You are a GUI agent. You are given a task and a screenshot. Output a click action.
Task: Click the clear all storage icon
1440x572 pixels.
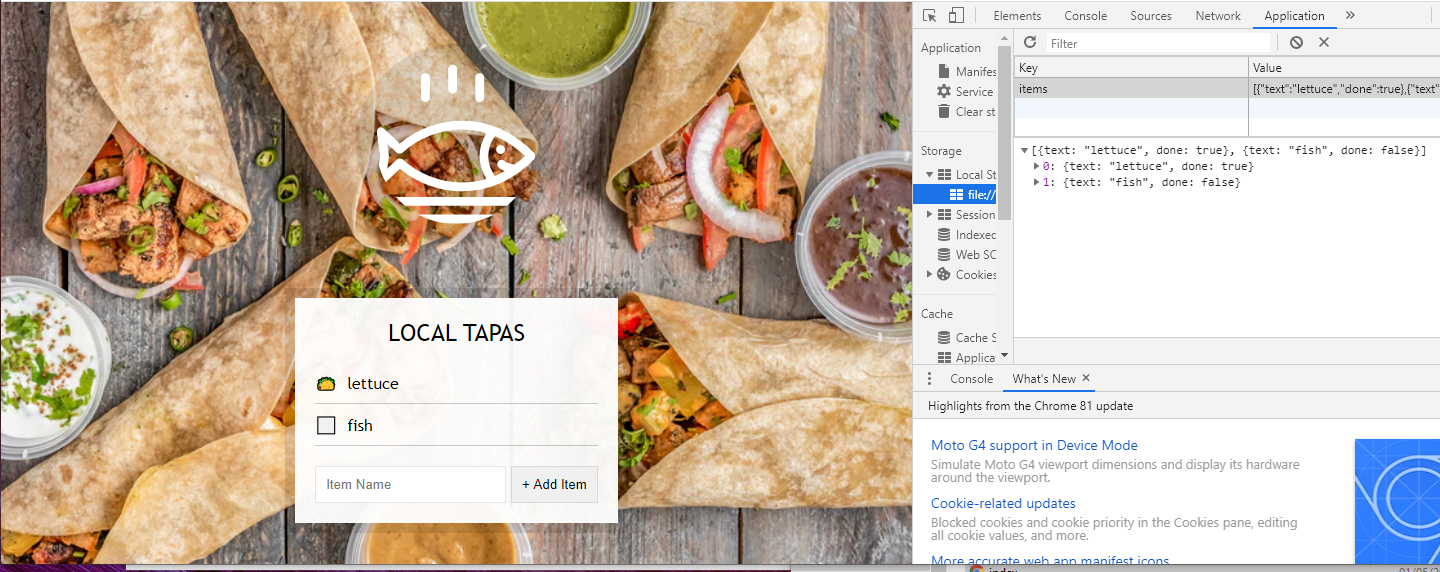click(x=1296, y=42)
